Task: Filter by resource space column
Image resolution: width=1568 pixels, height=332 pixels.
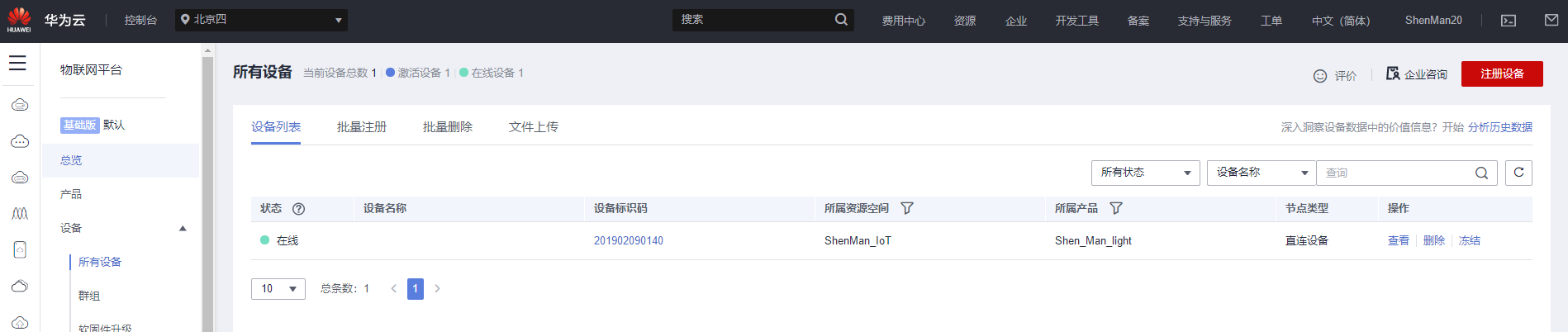Action: click(907, 208)
